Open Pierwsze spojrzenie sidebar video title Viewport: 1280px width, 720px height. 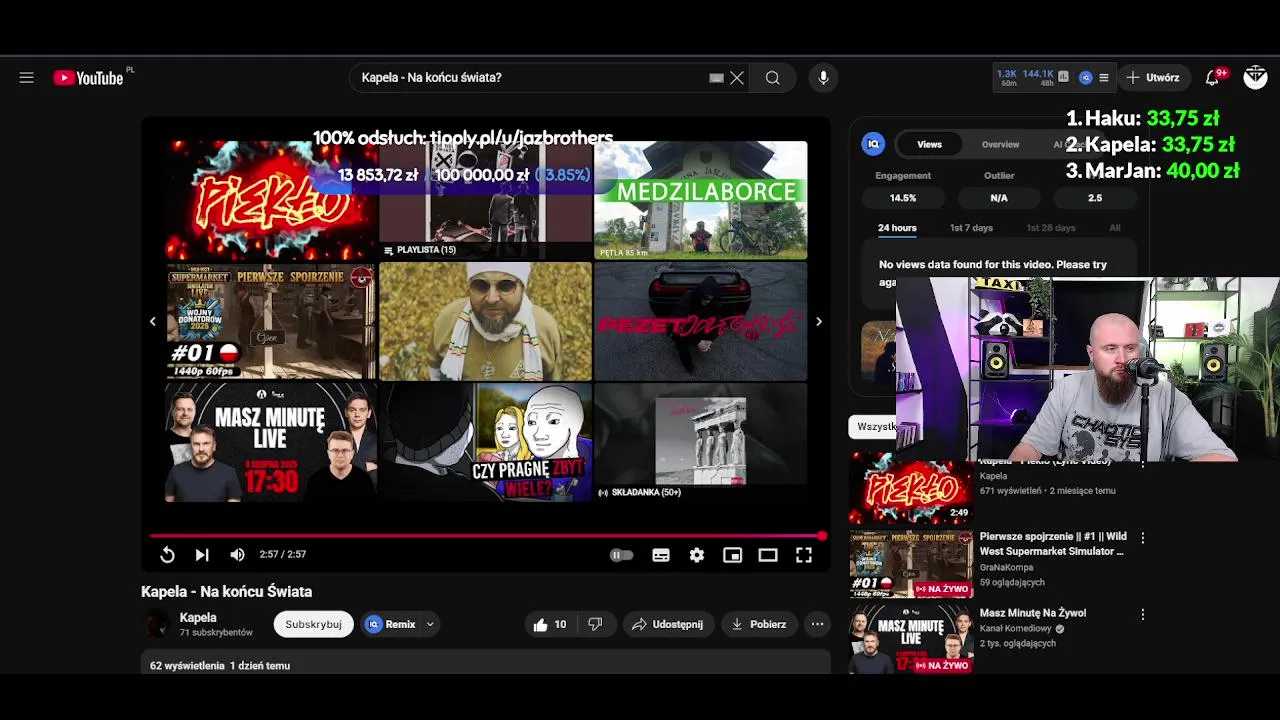tap(1051, 544)
